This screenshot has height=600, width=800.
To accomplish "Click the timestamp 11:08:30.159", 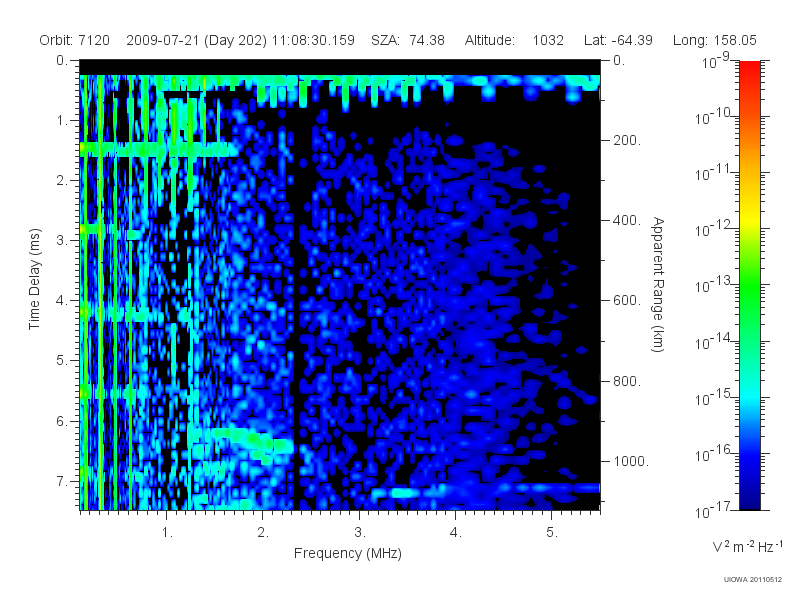I will pyautogui.click(x=313, y=40).
